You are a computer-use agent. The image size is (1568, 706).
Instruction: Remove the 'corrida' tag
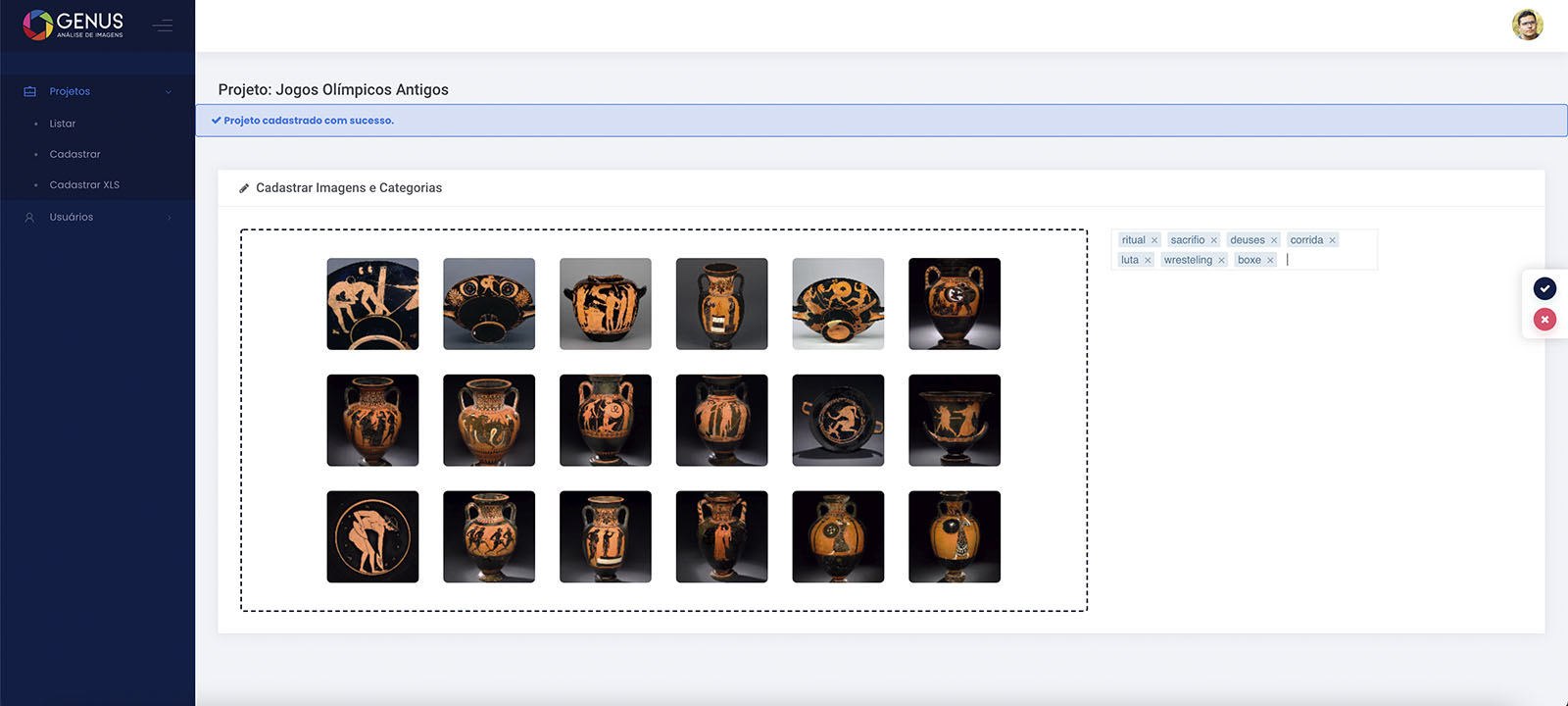(1332, 240)
